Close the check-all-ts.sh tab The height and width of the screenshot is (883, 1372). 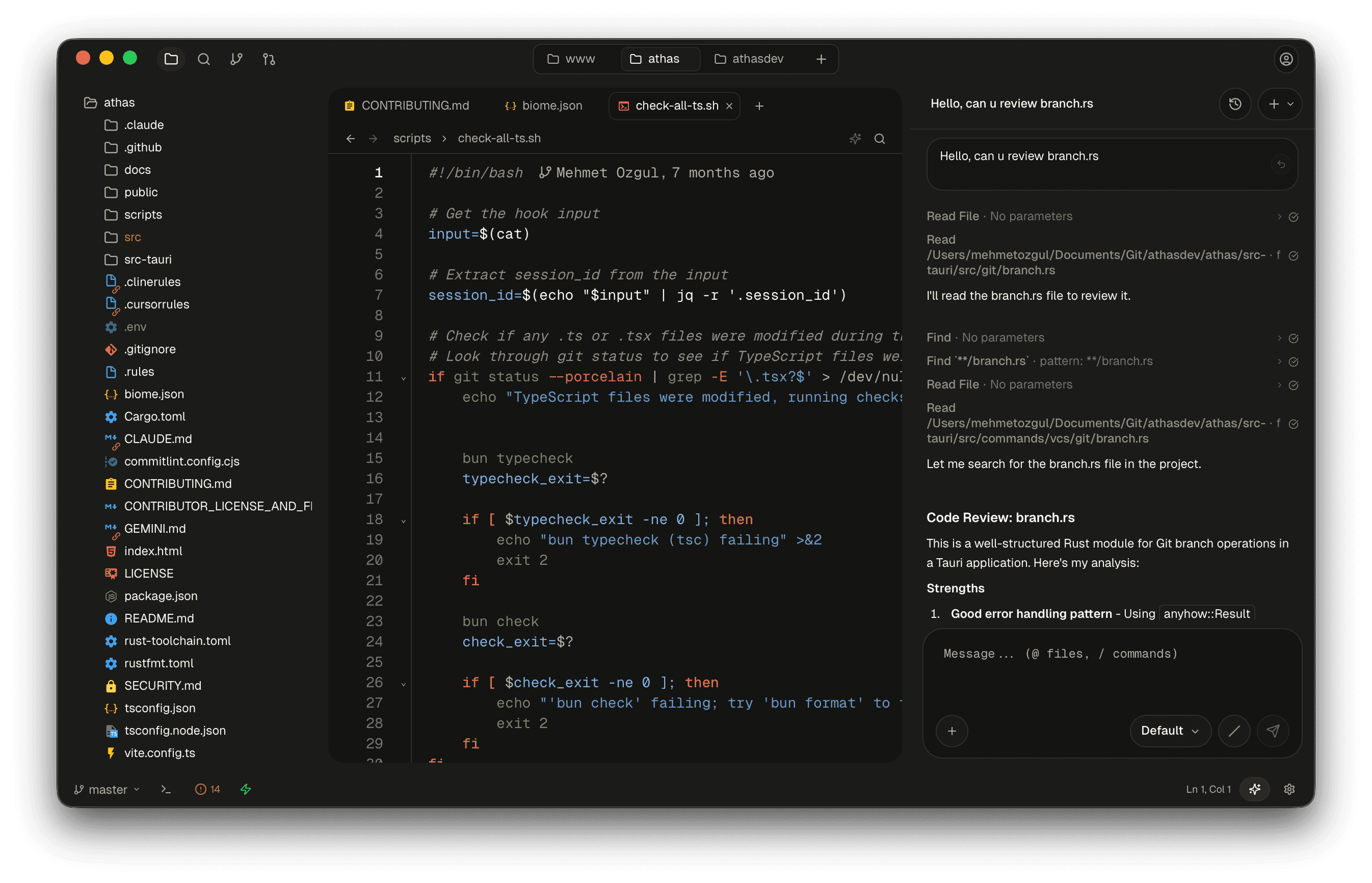pyautogui.click(x=729, y=106)
